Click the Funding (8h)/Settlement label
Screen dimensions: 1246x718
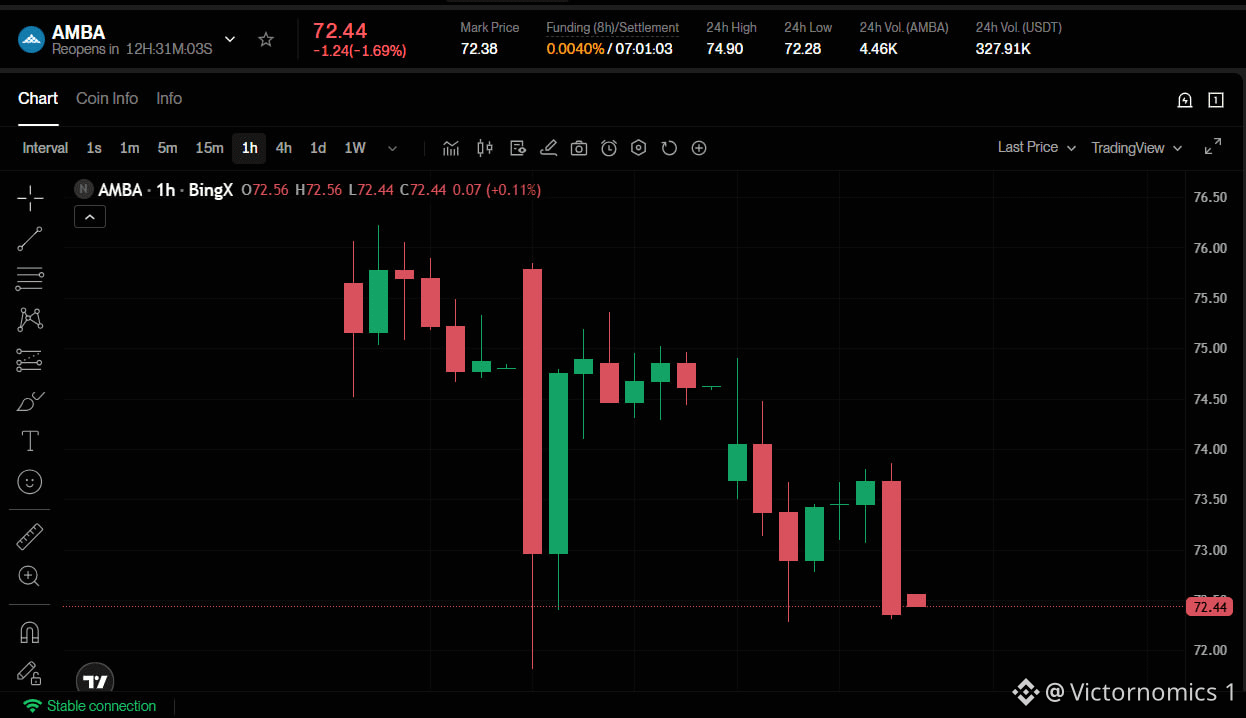[612, 28]
